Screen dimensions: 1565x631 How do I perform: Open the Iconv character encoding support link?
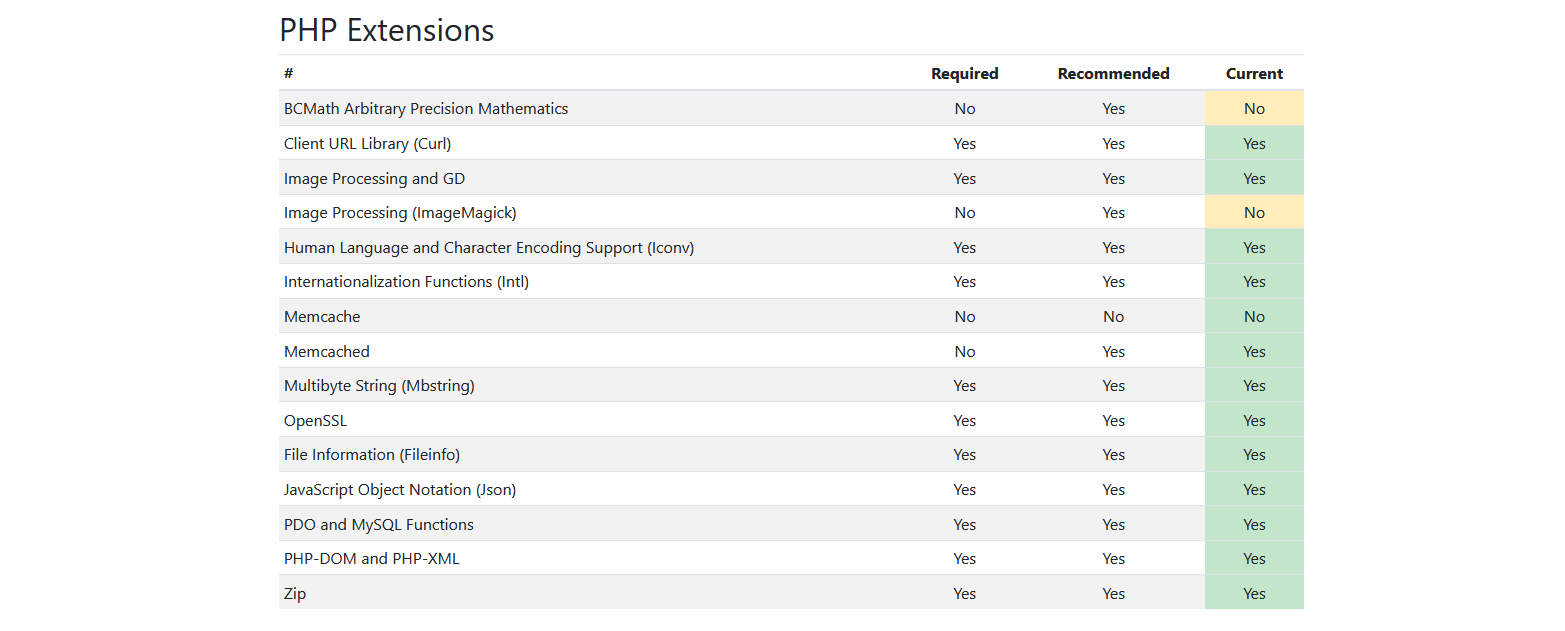(x=489, y=247)
